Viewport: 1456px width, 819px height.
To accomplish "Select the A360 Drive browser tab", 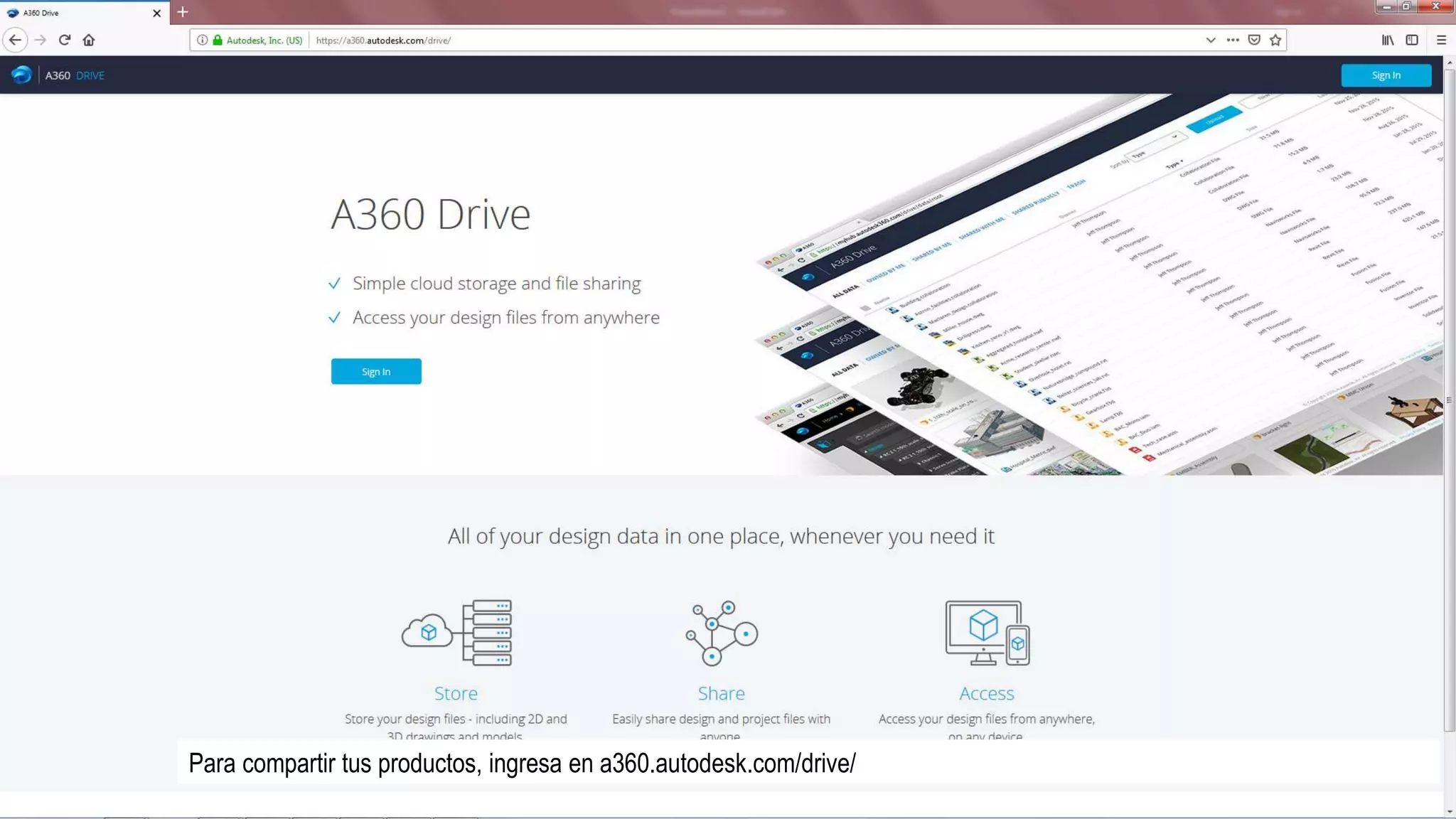I will [85, 13].
